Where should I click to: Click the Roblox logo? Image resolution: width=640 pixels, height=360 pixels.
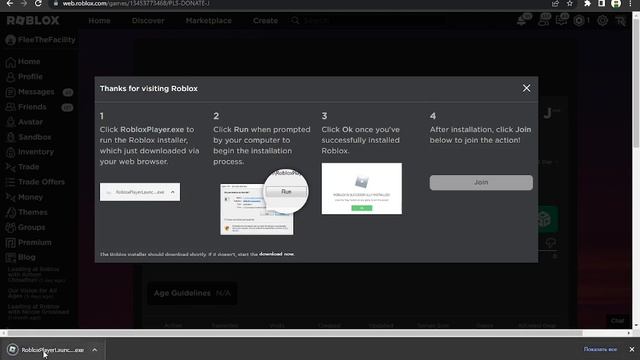pyautogui.click(x=33, y=20)
